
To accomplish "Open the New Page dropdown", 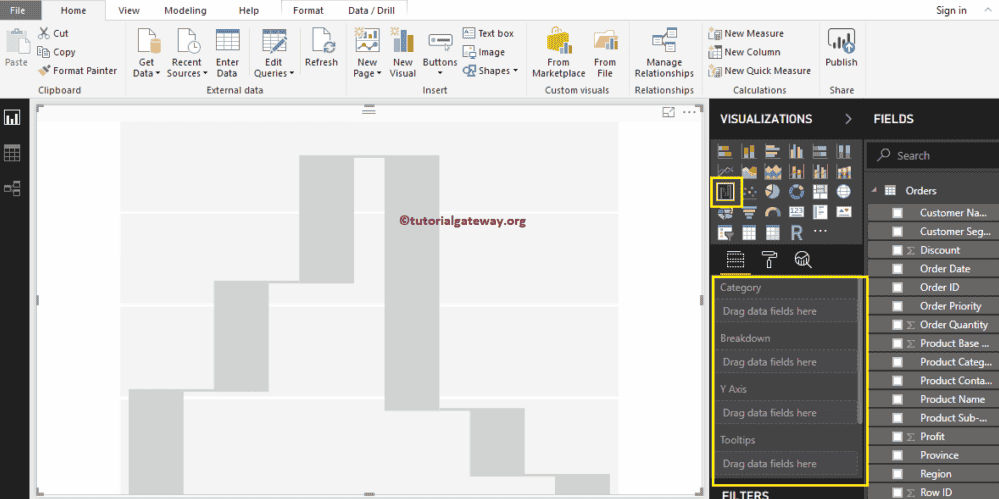I will (367, 53).
